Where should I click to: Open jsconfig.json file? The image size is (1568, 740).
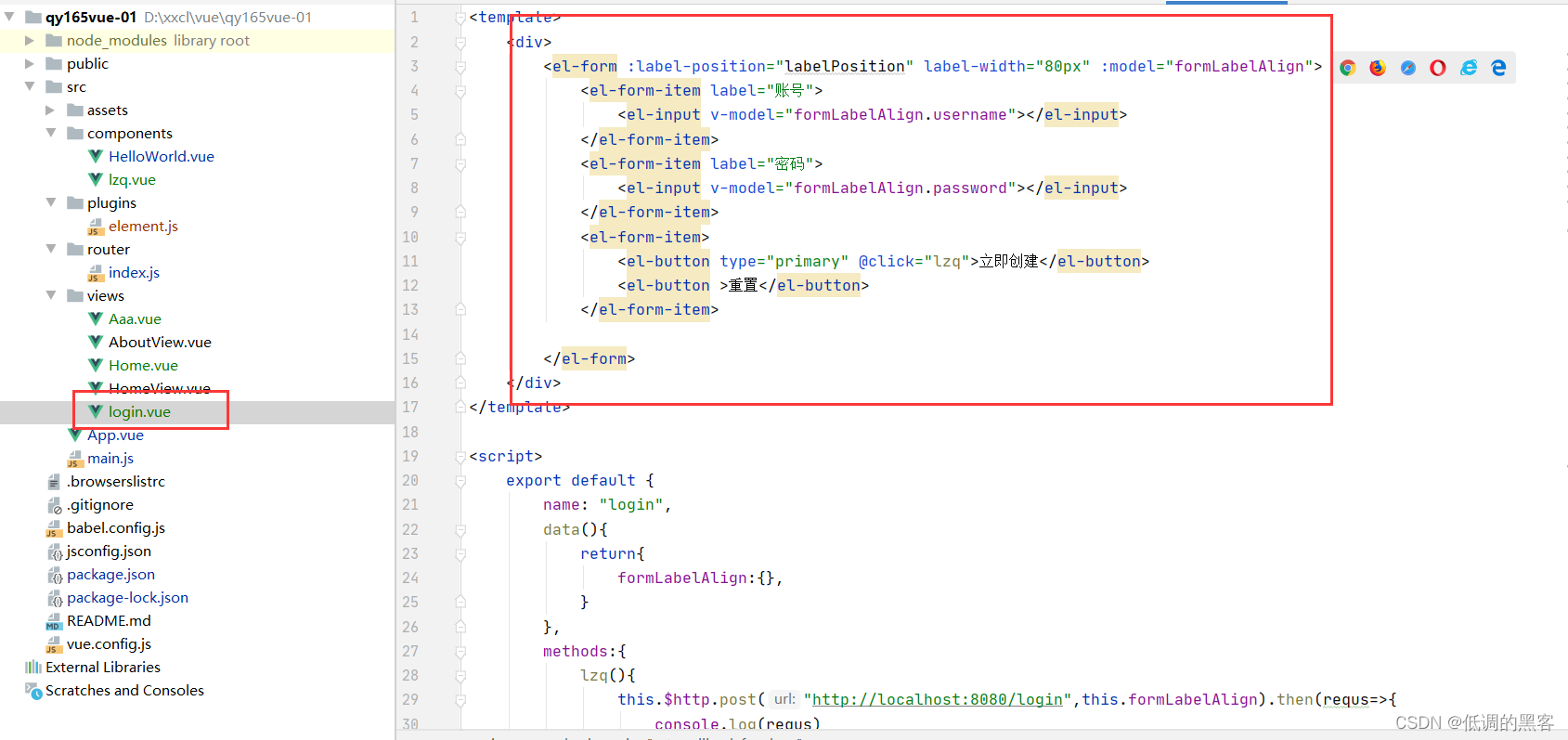coord(109,551)
